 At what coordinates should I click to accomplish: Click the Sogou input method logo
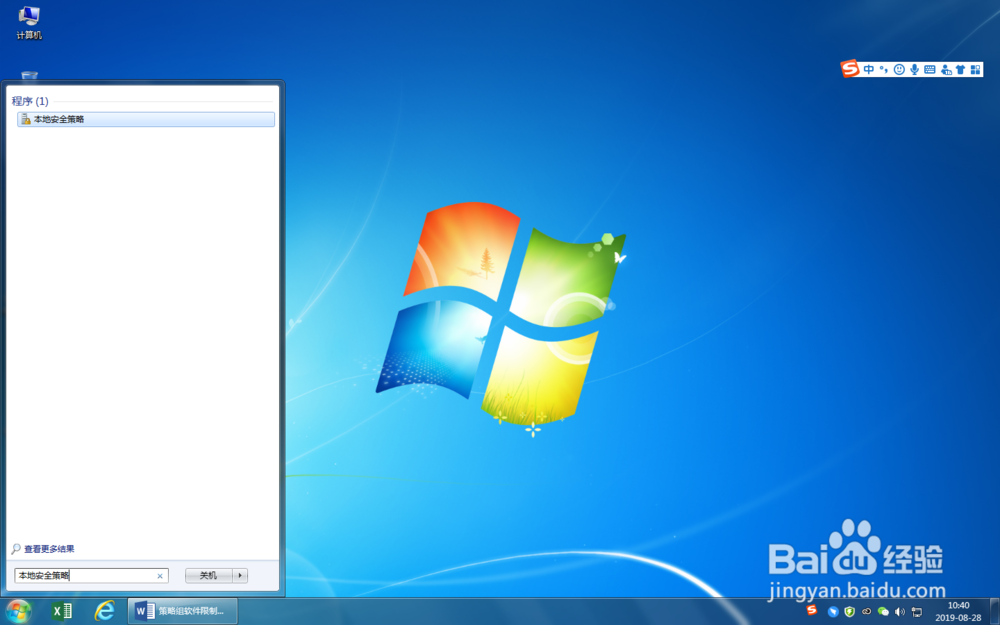(x=850, y=69)
